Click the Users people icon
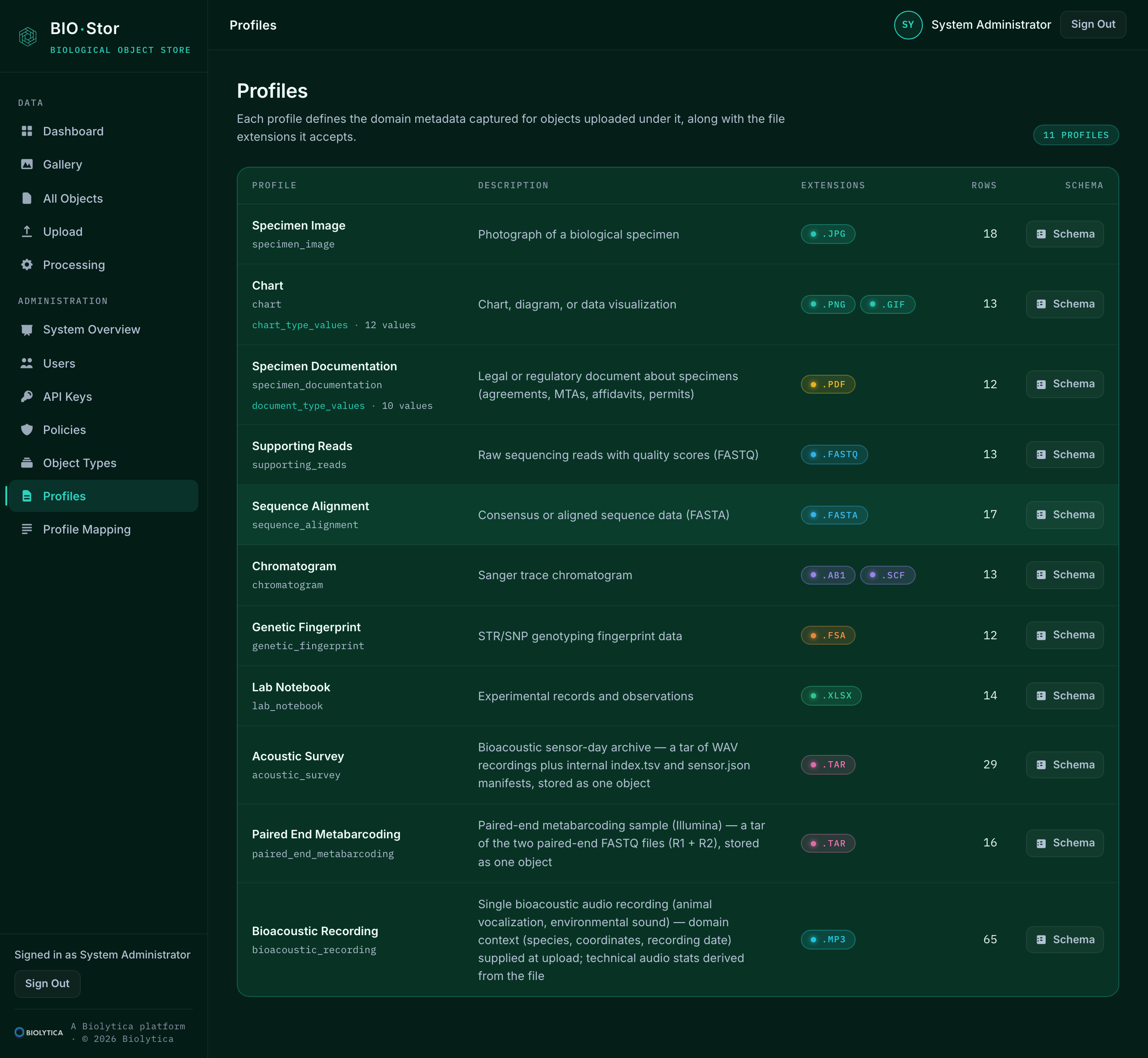Viewport: 1148px width, 1058px height. coord(27,363)
